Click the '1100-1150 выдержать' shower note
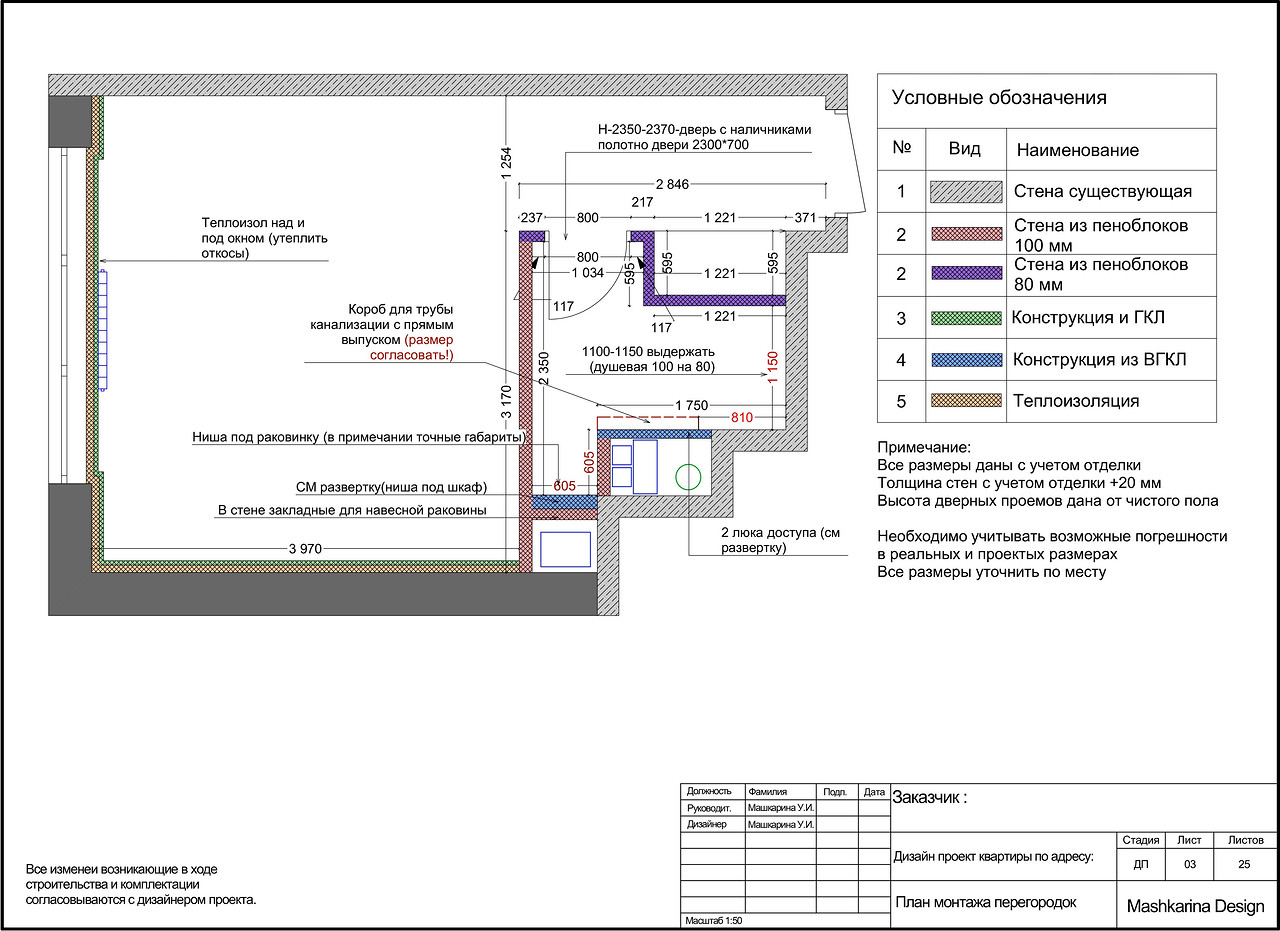The width and height of the screenshot is (1280, 931). pos(650,352)
